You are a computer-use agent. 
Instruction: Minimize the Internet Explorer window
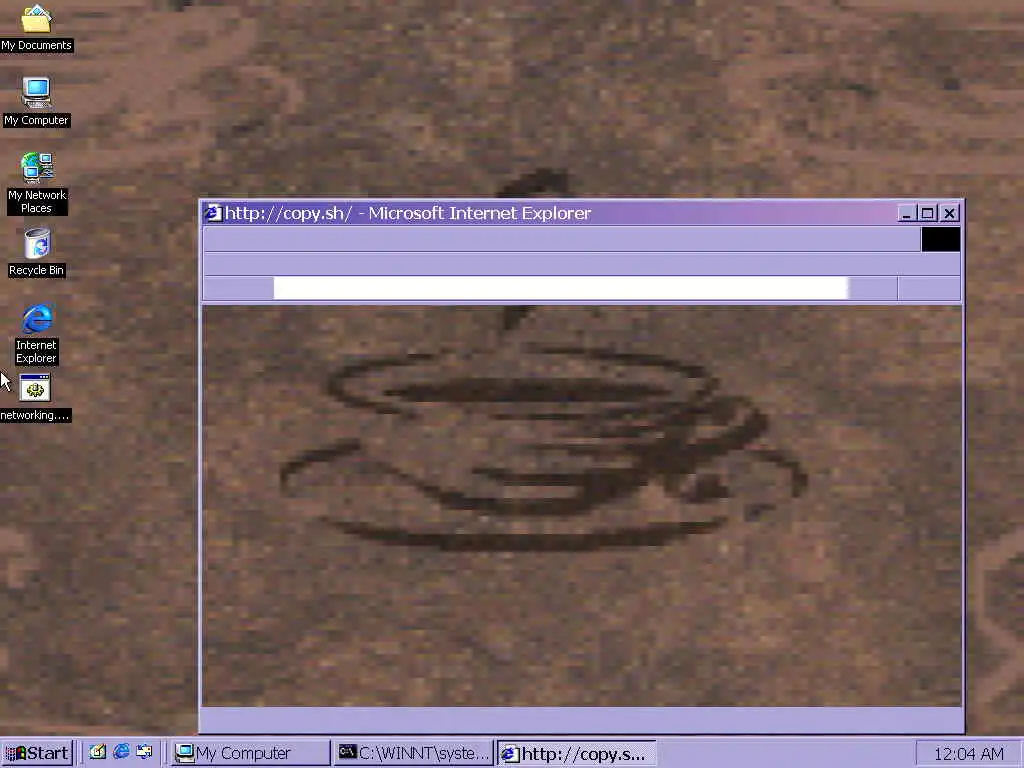[906, 214]
